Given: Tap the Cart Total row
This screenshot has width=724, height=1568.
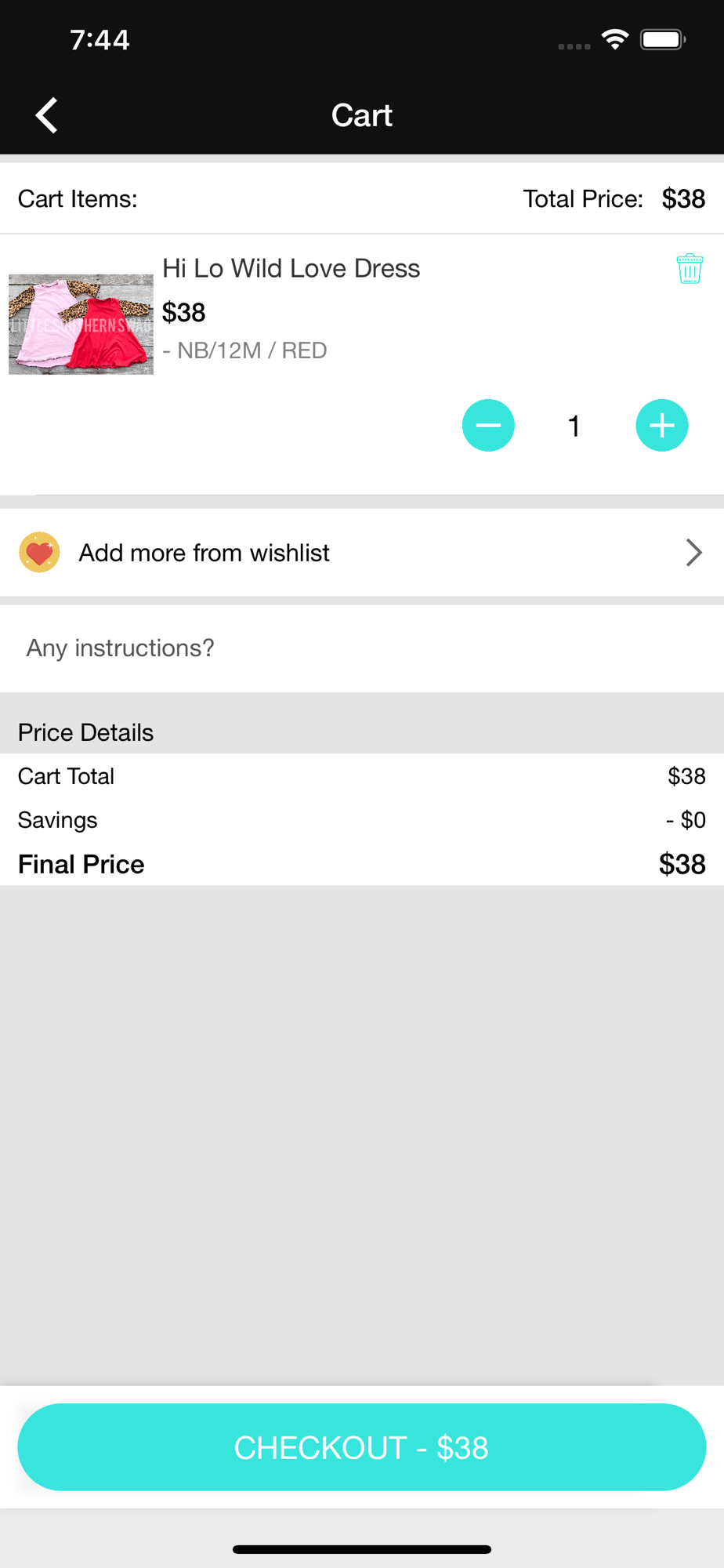Looking at the screenshot, I should click(x=362, y=776).
